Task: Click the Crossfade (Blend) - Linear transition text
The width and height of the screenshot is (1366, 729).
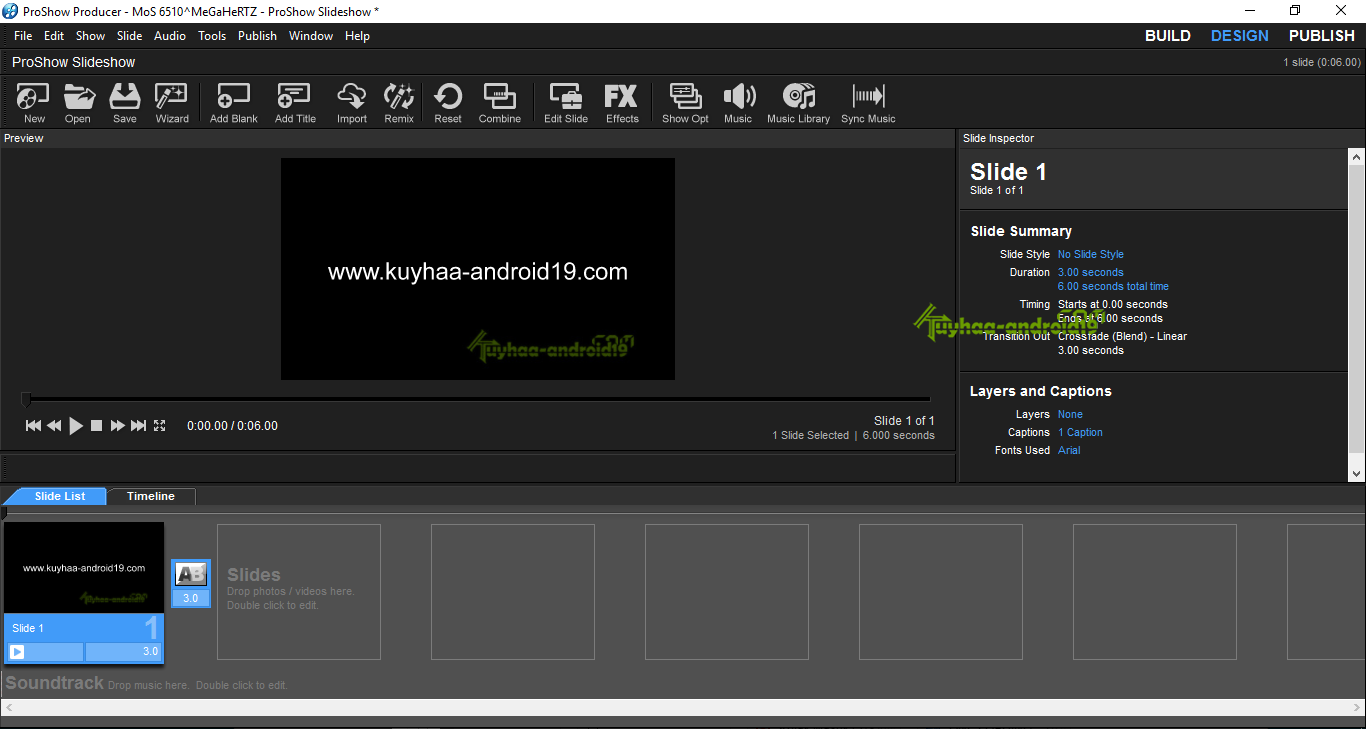Action: (1122, 336)
